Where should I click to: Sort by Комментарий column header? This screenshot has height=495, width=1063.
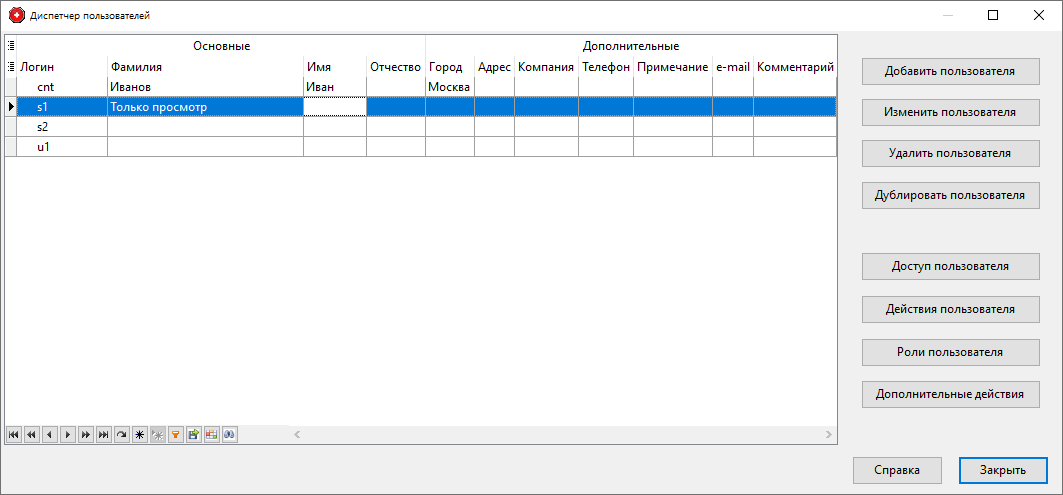click(x=795, y=66)
